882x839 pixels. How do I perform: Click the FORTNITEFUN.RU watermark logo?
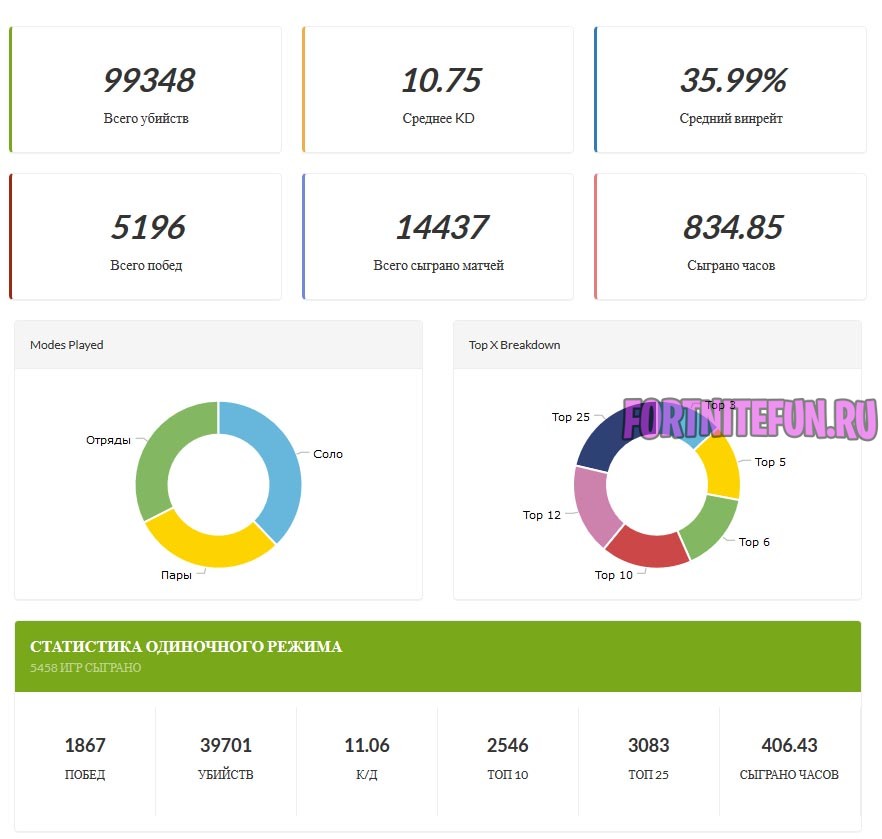point(750,420)
